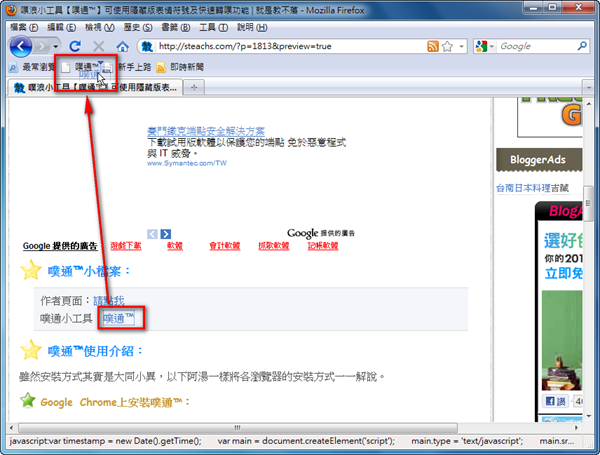Screen dimensions: 600x455
Task: Click the Facebook 讚 like button
Action: (556, 401)
